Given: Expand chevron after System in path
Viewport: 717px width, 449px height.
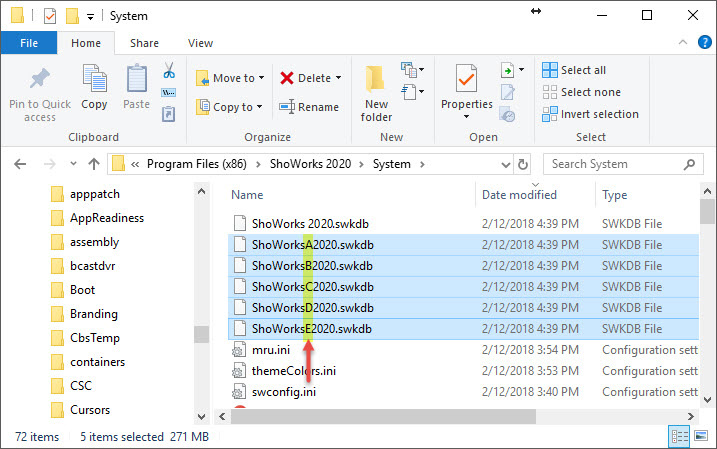Looking at the screenshot, I should pyautogui.click(x=422, y=164).
